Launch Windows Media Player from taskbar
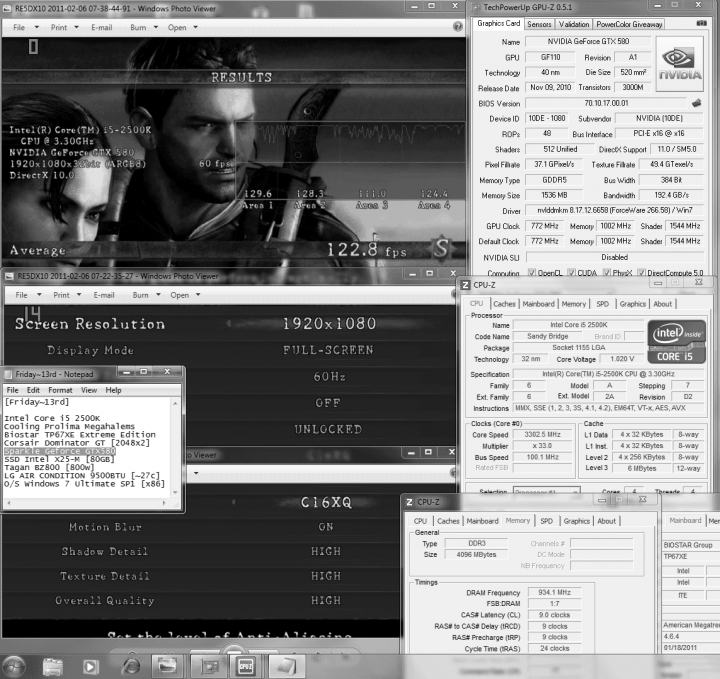 [x=90, y=667]
